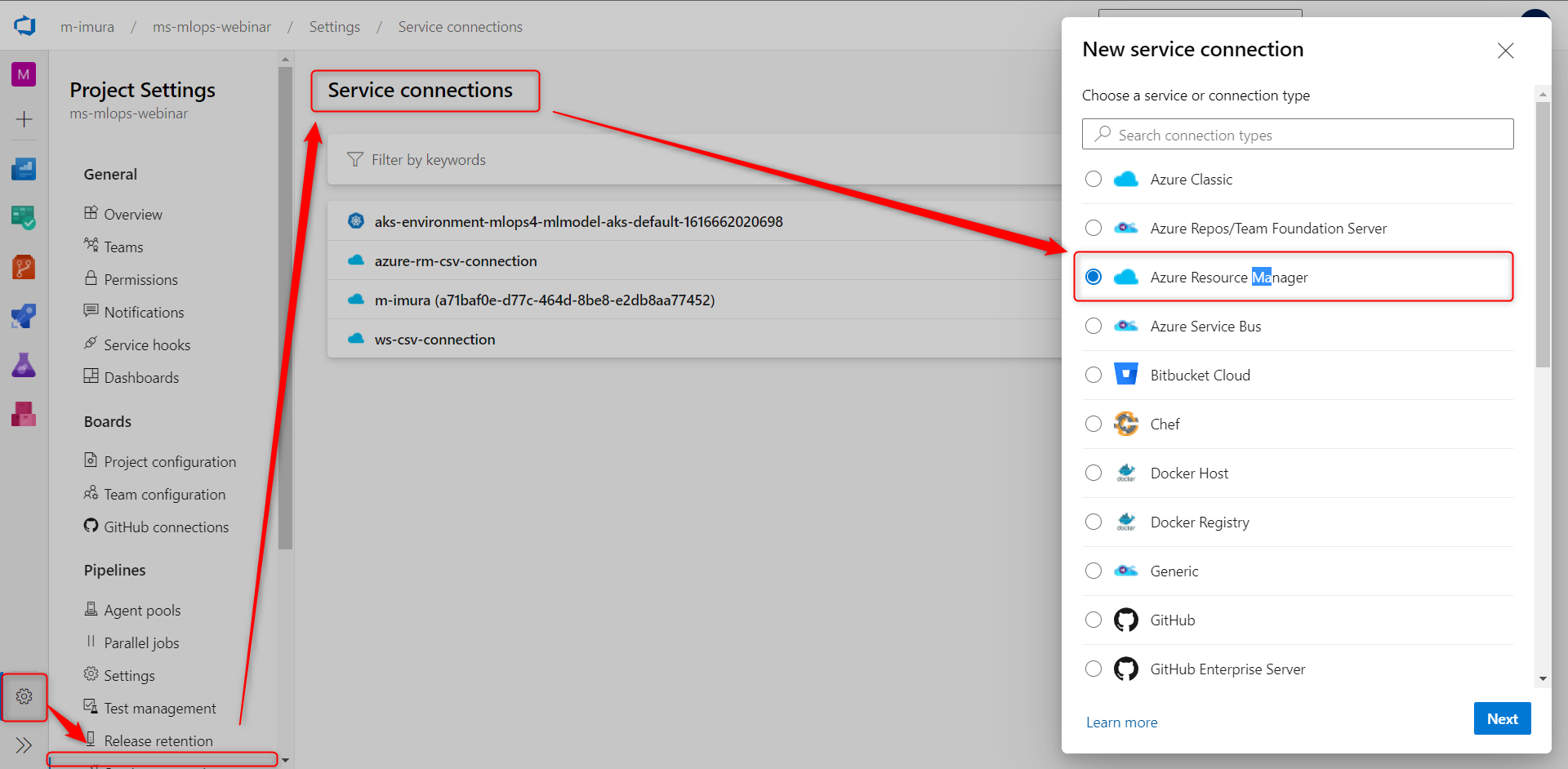Click the Azure Classic cloud icon

pyautogui.click(x=1126, y=179)
